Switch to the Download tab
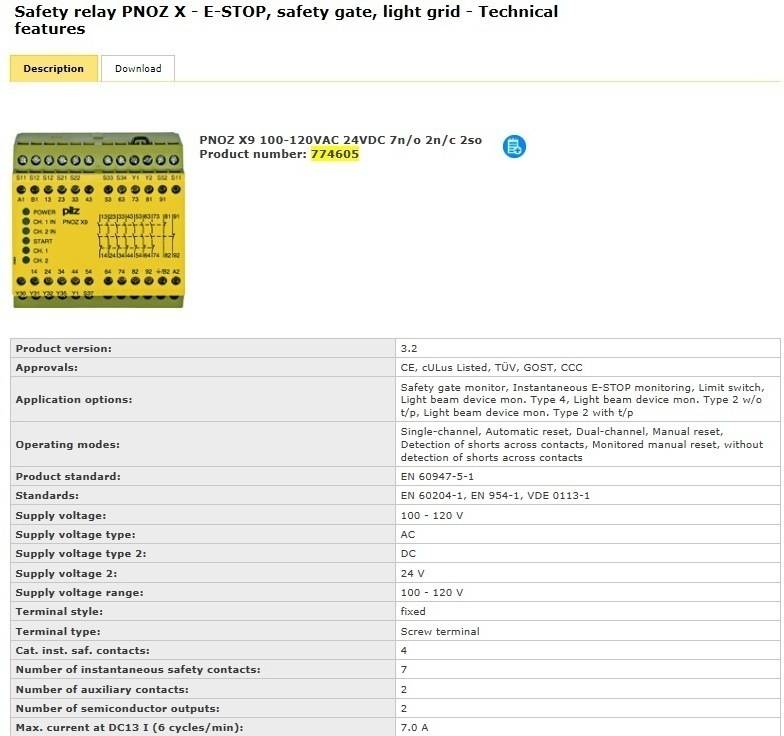Image resolution: width=784 pixels, height=736 pixels. click(x=138, y=68)
